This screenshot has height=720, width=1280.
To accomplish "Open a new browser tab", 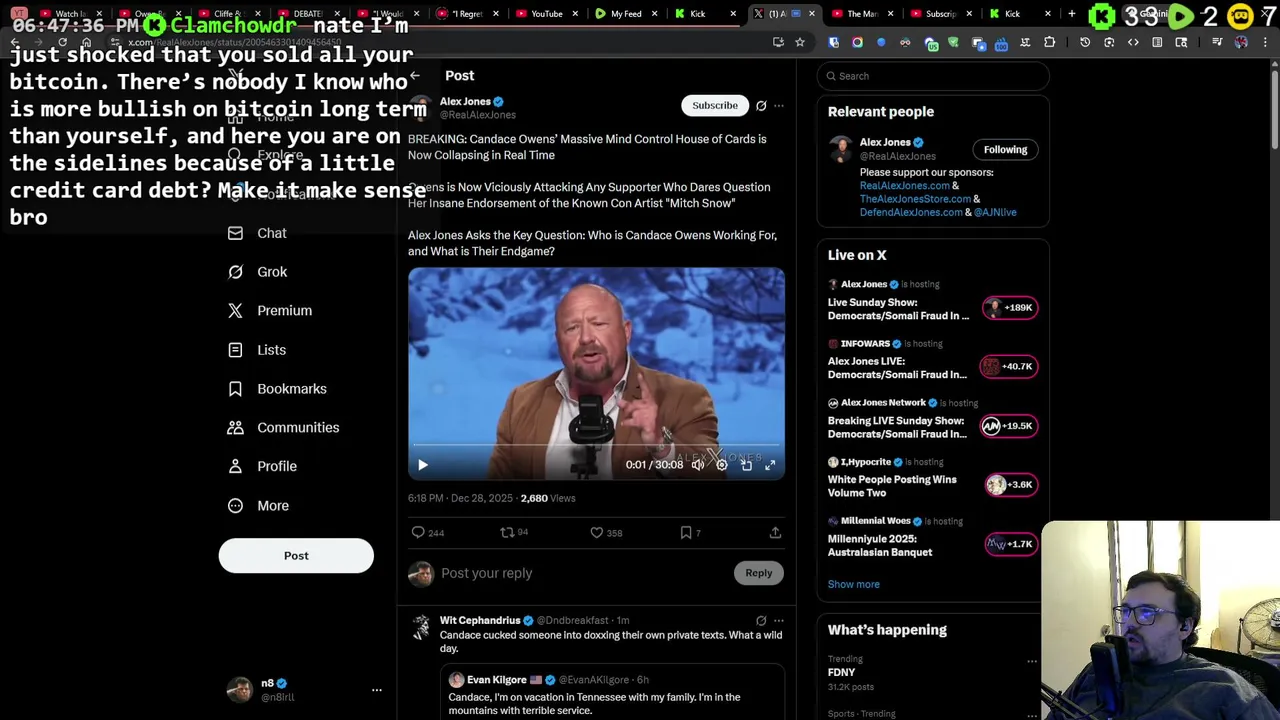I will (1071, 14).
